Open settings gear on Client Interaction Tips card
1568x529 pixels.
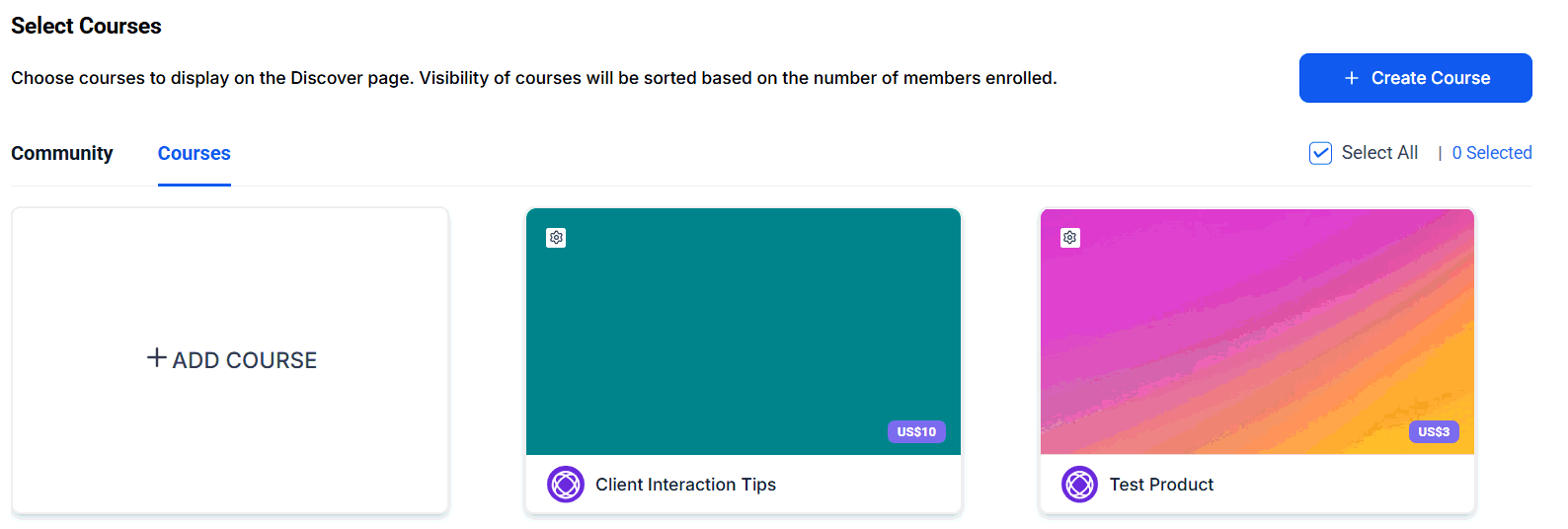556,238
